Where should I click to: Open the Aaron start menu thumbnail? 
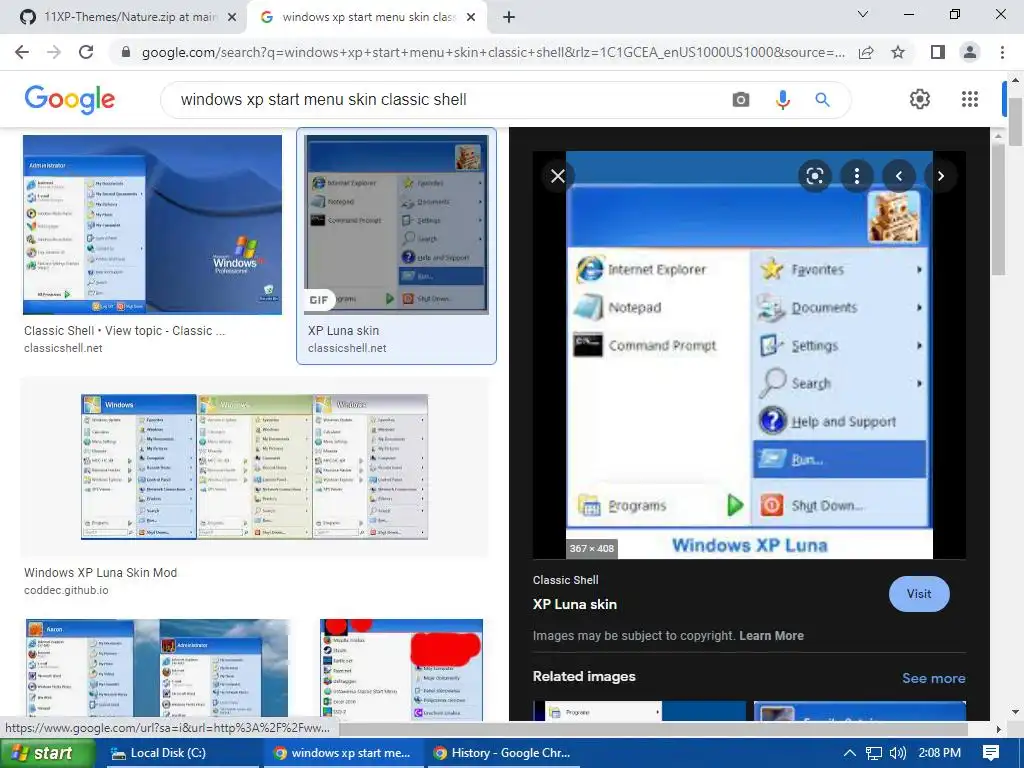(x=157, y=669)
